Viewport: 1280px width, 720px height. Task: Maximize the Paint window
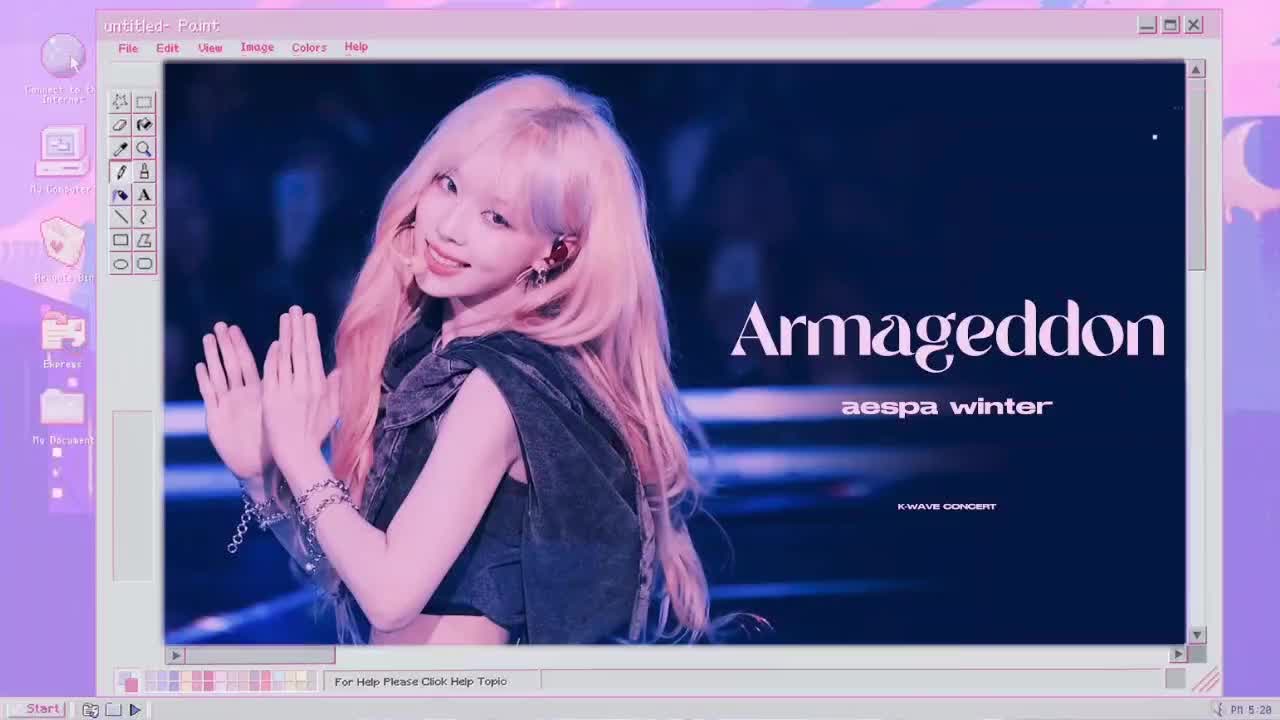1170,25
